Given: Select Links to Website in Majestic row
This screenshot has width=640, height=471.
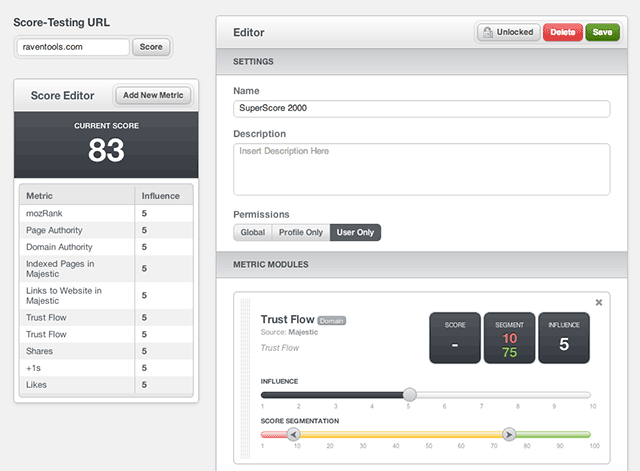Looking at the screenshot, I should coord(106,295).
